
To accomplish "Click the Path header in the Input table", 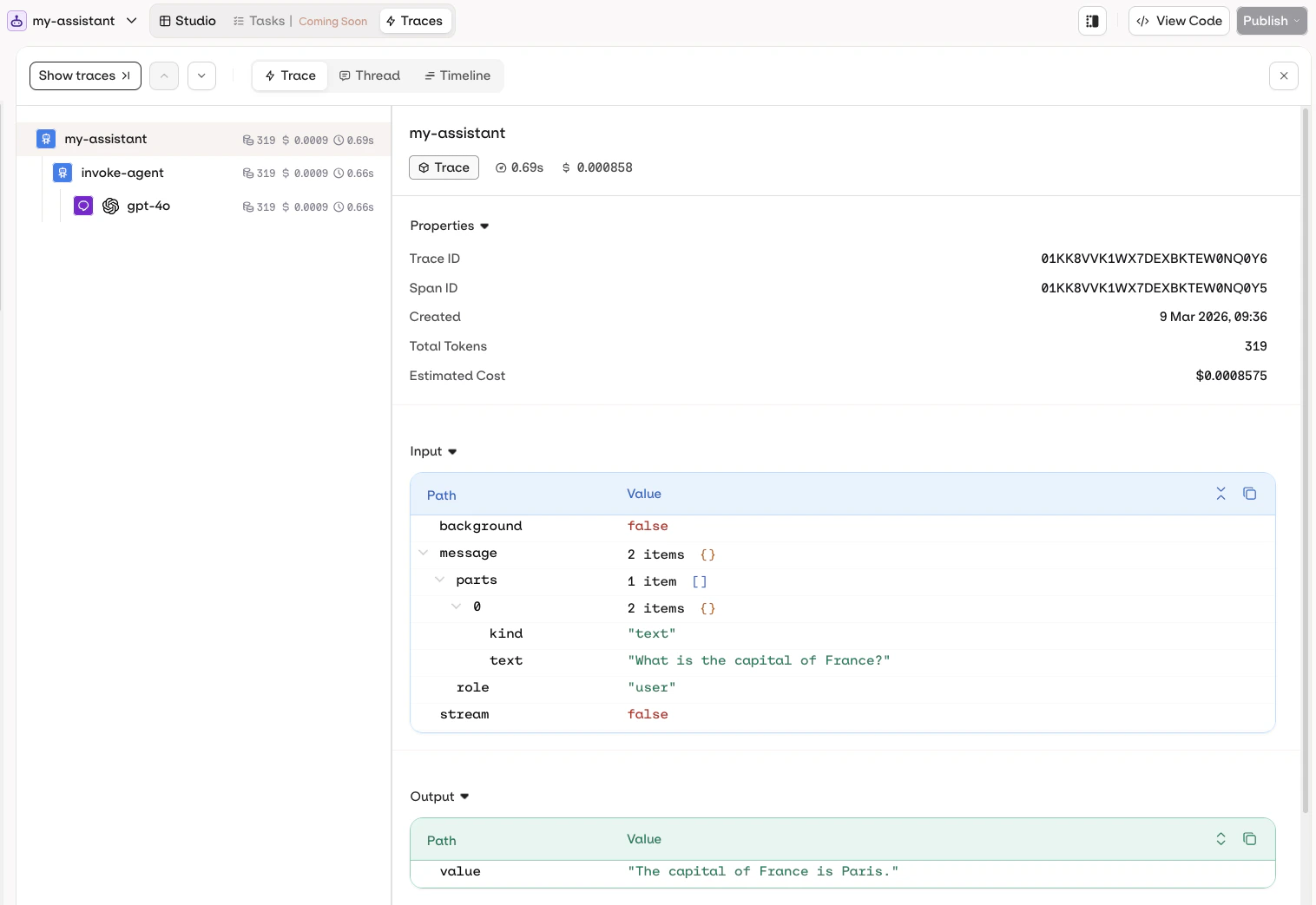I will (441, 495).
